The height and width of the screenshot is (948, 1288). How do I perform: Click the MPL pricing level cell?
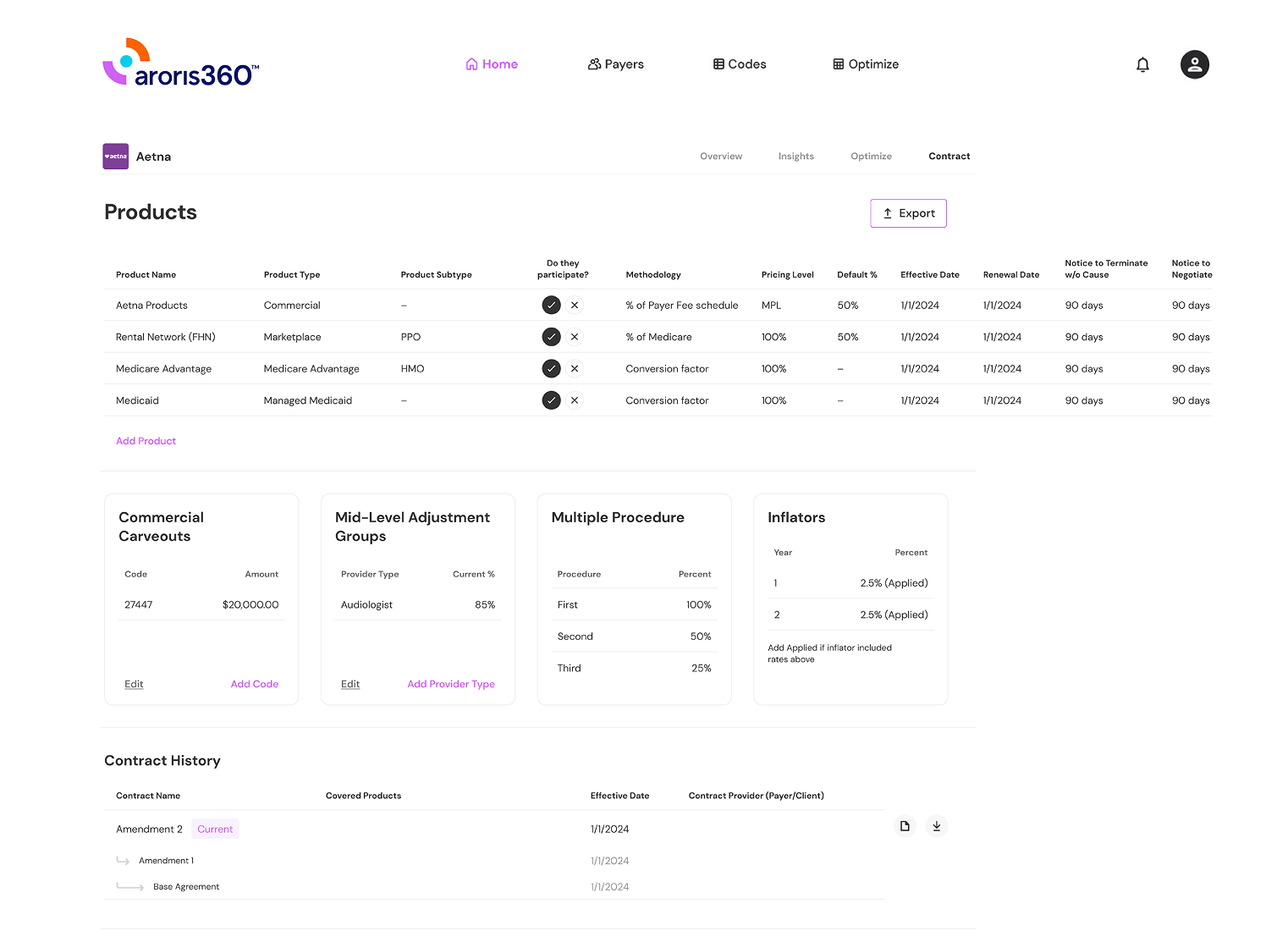click(x=771, y=306)
